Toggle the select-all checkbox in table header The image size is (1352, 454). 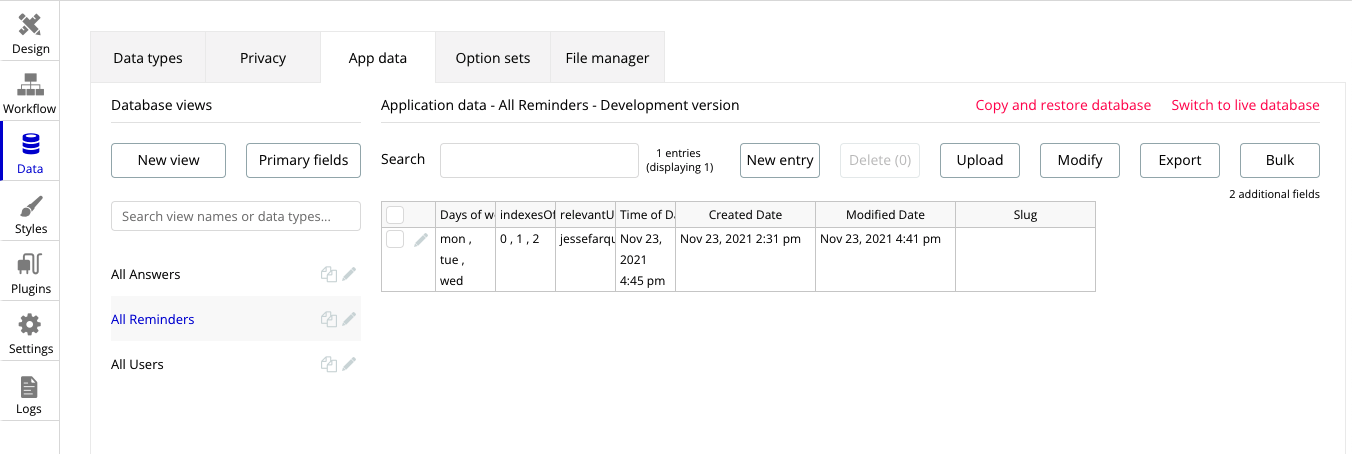[395, 215]
